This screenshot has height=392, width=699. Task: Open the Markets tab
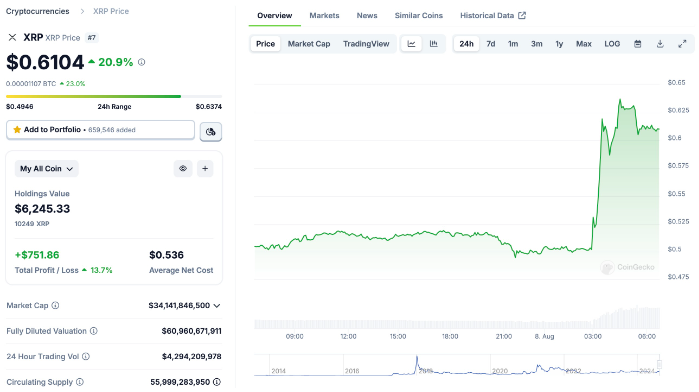(x=324, y=16)
